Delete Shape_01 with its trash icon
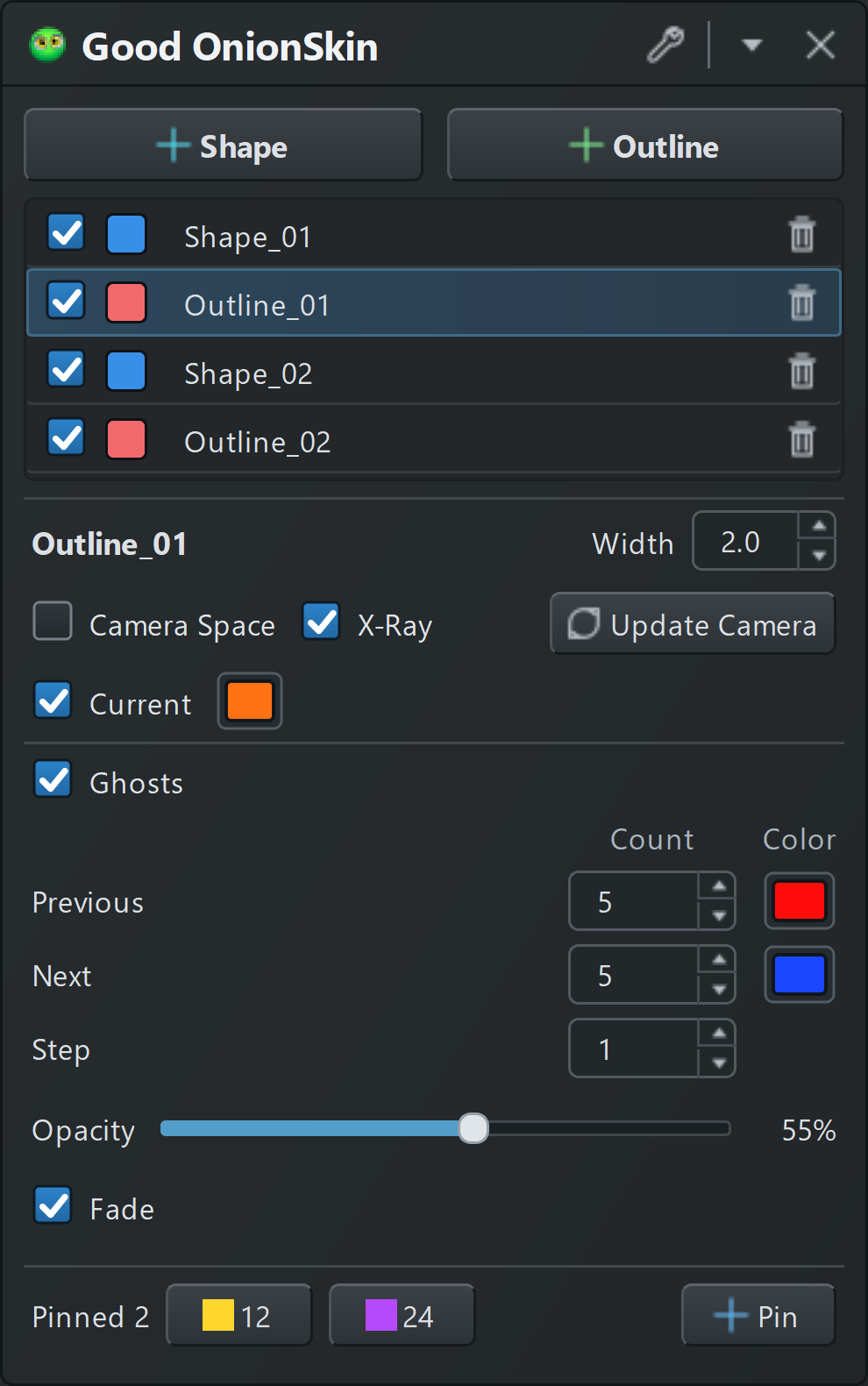 tap(802, 234)
